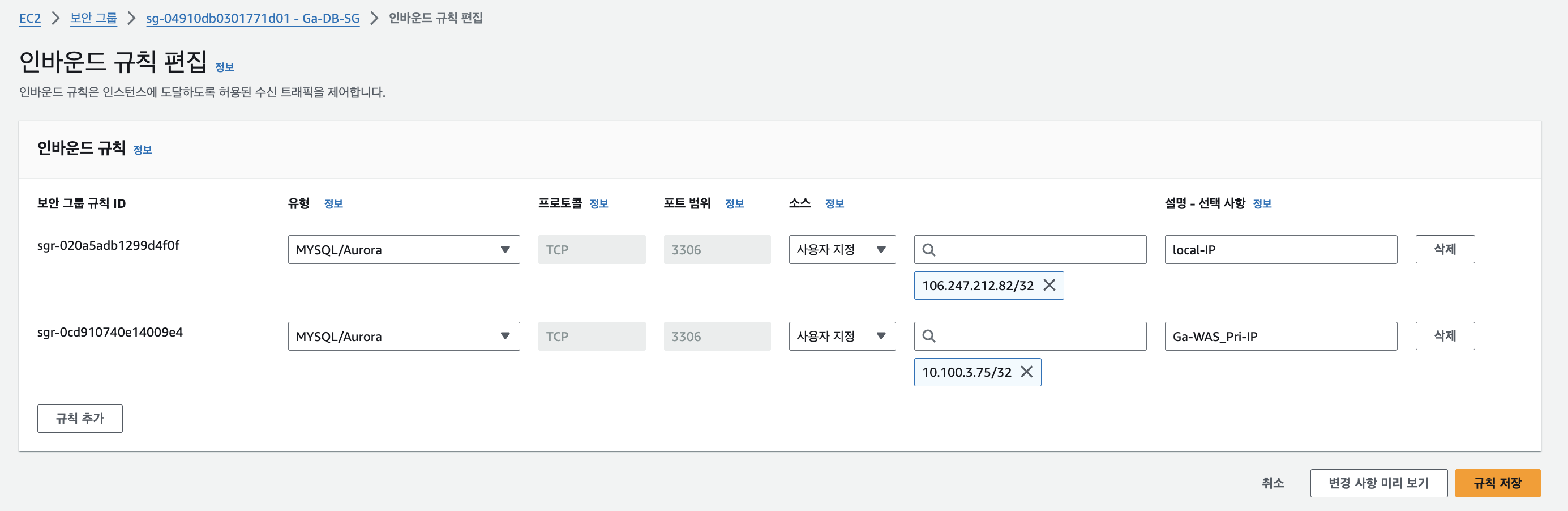Image resolution: width=1568 pixels, height=511 pixels.
Task: Click 규칙 추가 to add rule
Action: [80, 419]
